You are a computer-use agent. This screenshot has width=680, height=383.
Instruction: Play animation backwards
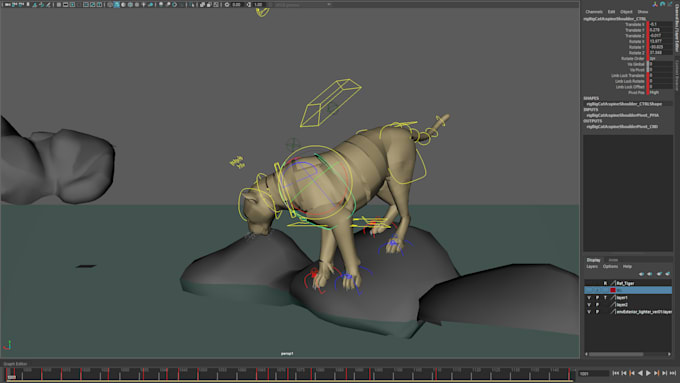(x=640, y=373)
